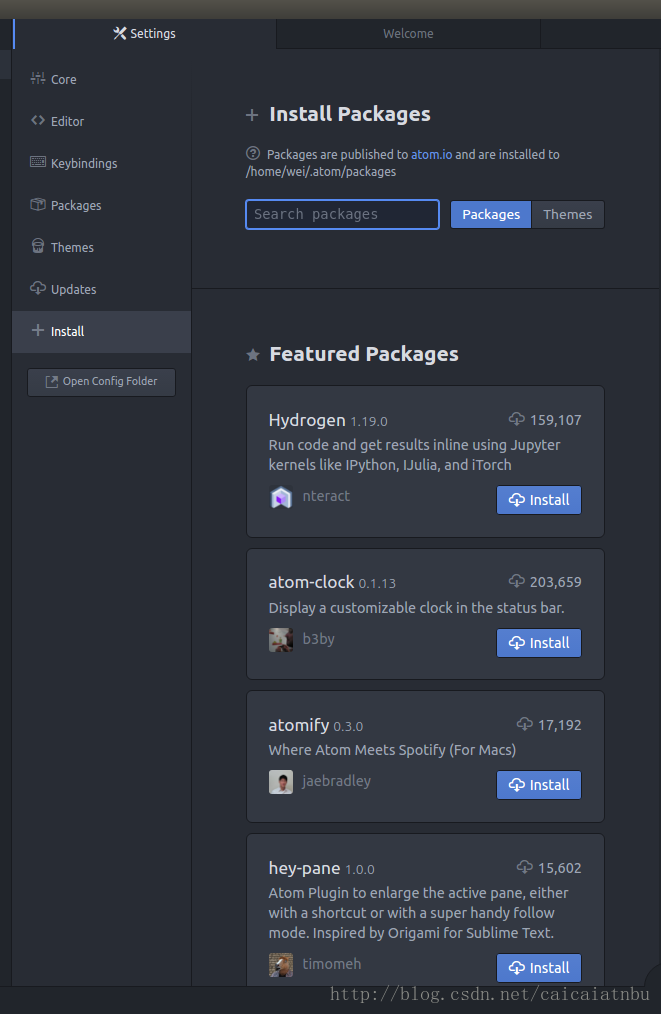Focus the Search packages input field

[342, 214]
